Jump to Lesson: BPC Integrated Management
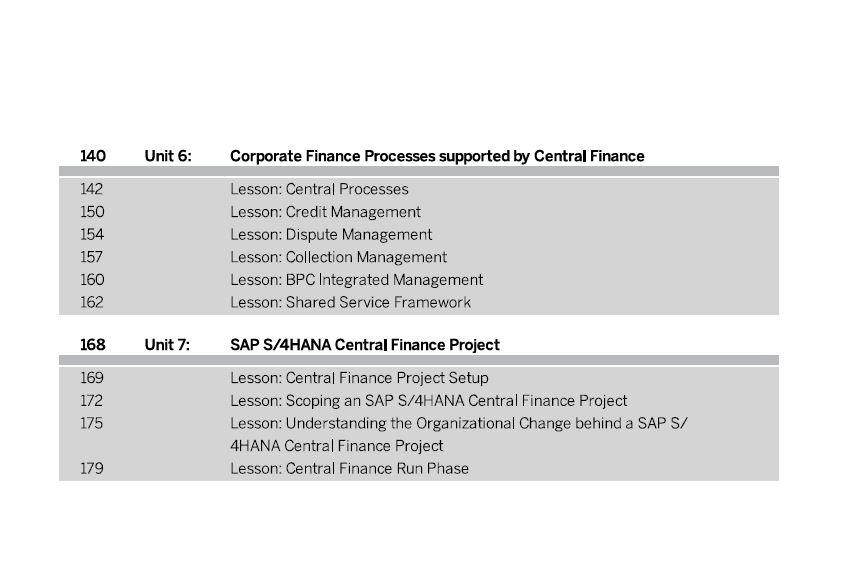850x562 pixels. [x=356, y=280]
